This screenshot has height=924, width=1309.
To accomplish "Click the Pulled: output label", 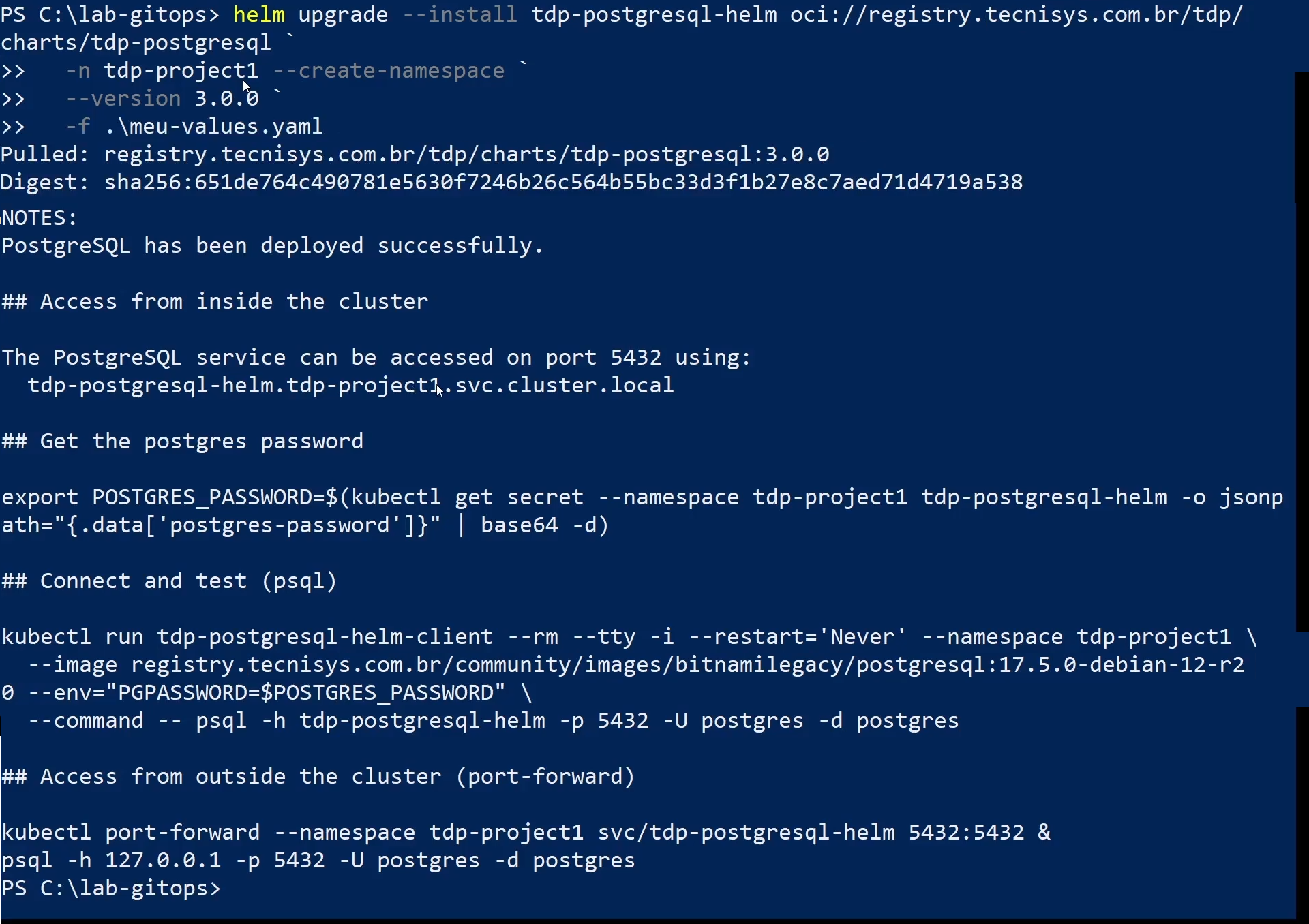I will coord(45,155).
